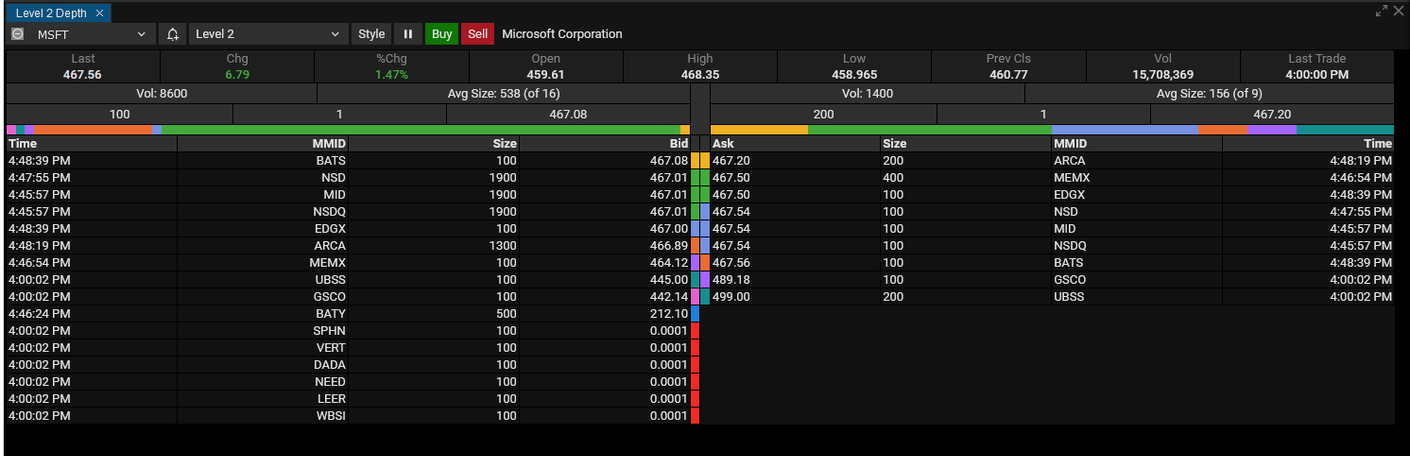Click the Bid column header
Image resolution: width=1410 pixels, height=456 pixels.
[x=606, y=144]
